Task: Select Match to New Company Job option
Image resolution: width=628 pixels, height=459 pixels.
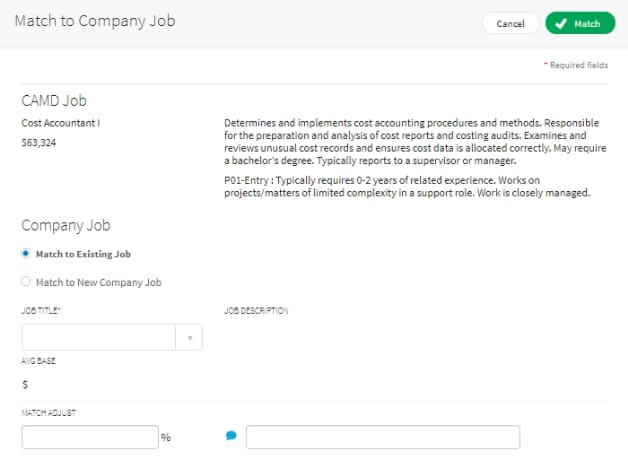Action: click(26, 282)
